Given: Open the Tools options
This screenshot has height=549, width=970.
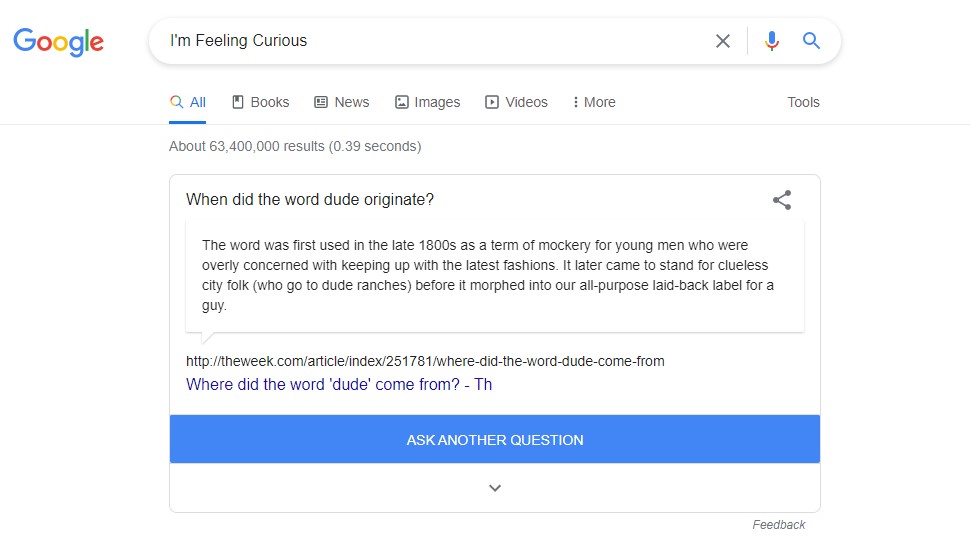Looking at the screenshot, I should click(803, 102).
